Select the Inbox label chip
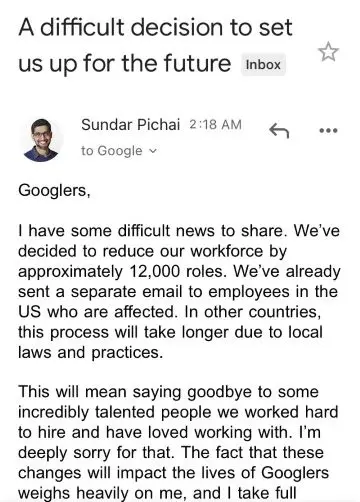This screenshot has width=360, height=502. point(263,64)
